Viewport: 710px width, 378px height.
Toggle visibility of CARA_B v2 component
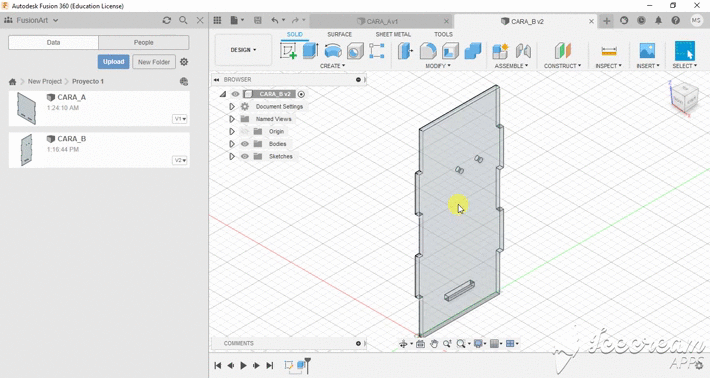coord(235,94)
